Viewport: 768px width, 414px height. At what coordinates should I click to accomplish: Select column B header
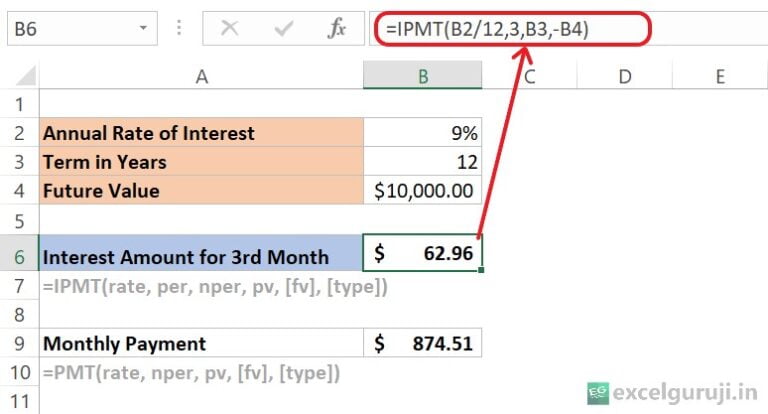click(x=423, y=77)
